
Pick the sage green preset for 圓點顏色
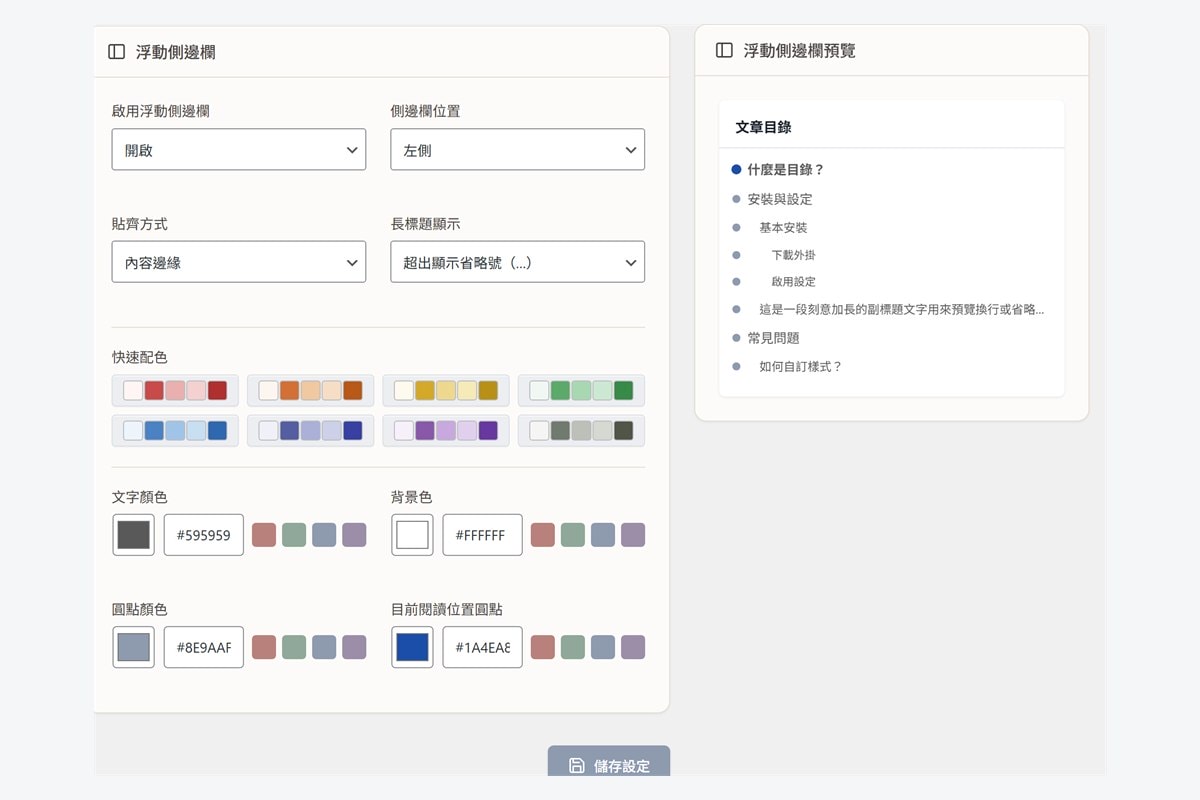(294, 647)
